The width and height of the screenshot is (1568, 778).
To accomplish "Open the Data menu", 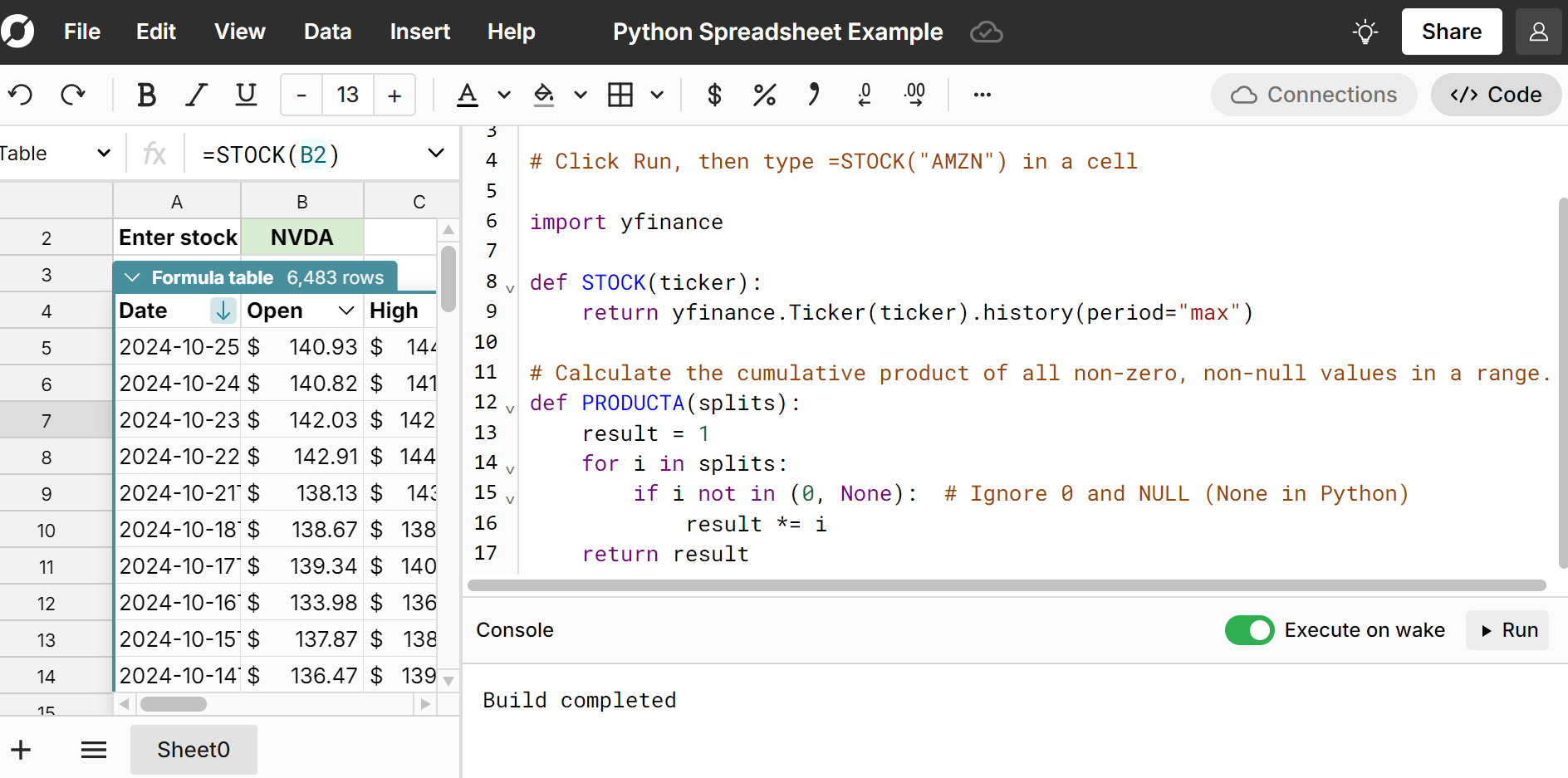I will [327, 32].
